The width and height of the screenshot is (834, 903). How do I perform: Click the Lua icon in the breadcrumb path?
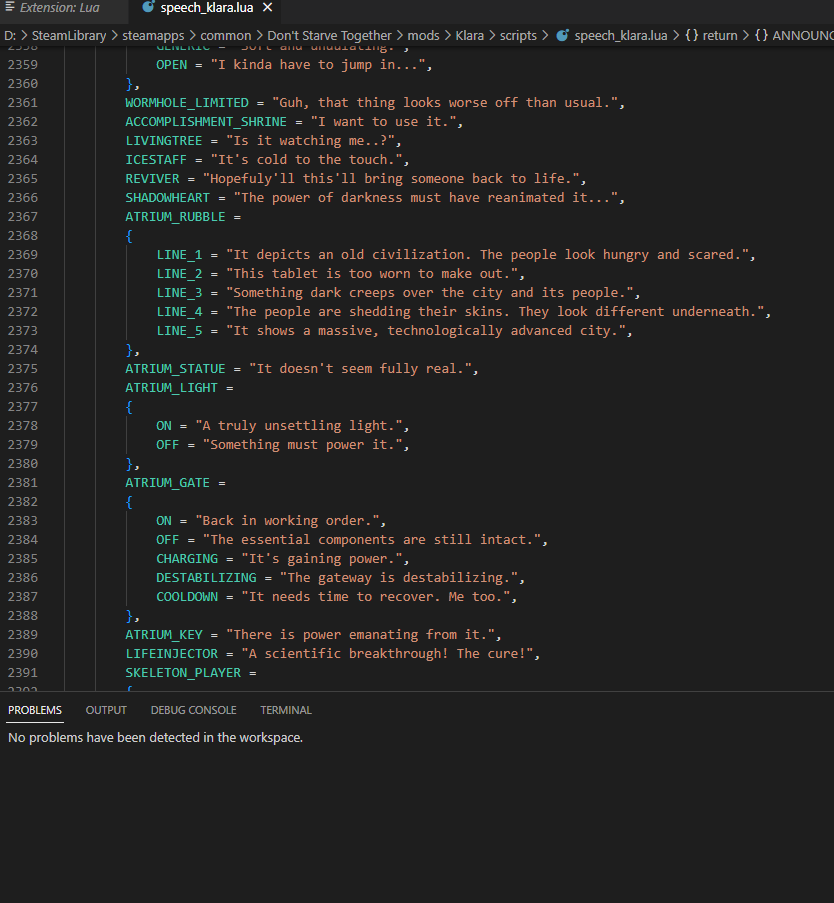point(562,36)
